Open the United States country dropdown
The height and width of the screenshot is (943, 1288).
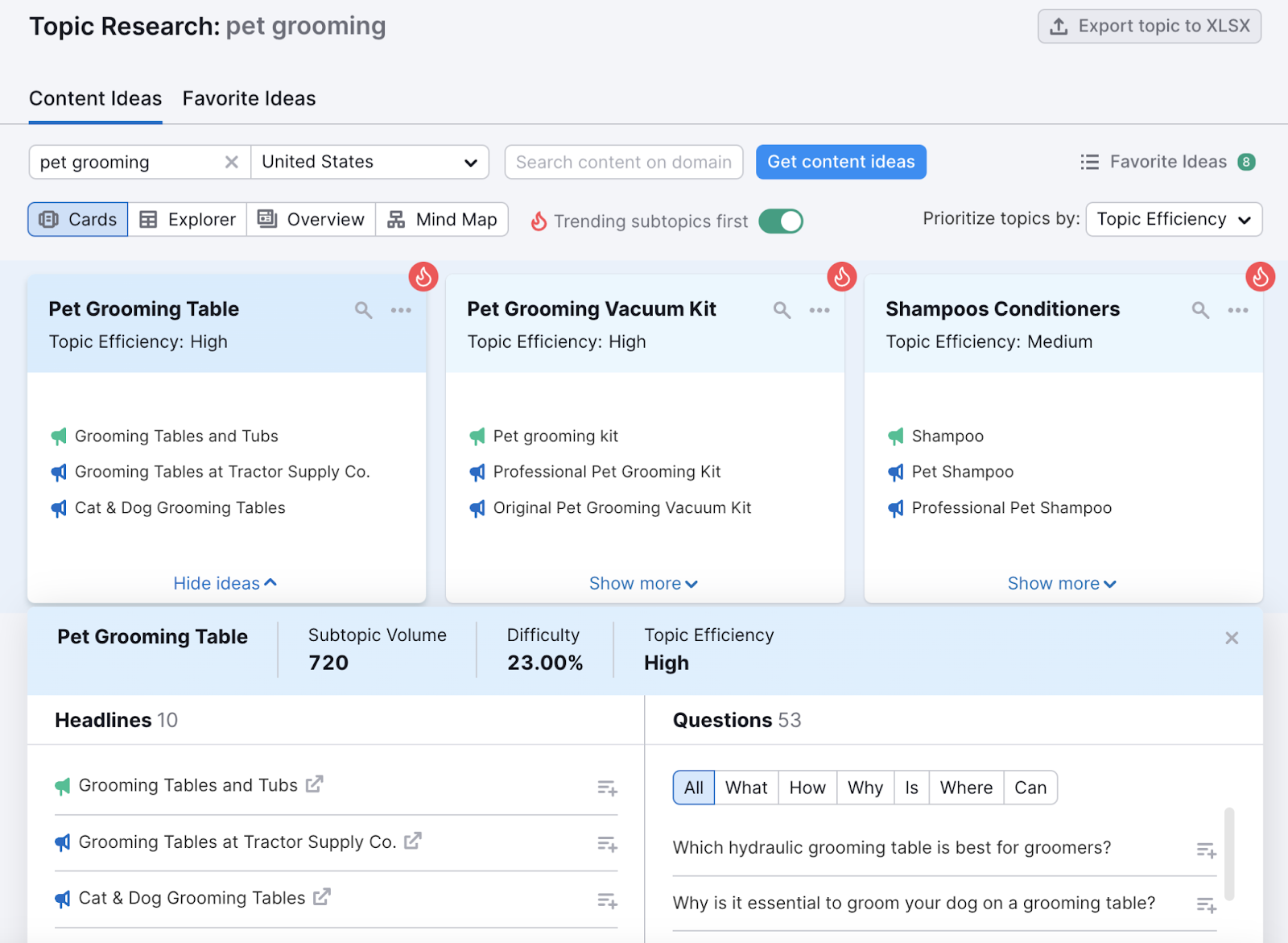coord(369,162)
